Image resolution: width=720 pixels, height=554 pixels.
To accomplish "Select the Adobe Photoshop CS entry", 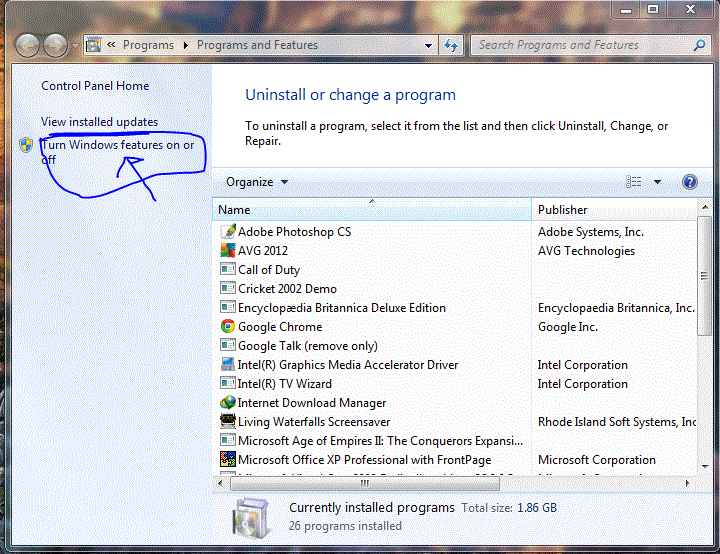I will click(294, 232).
